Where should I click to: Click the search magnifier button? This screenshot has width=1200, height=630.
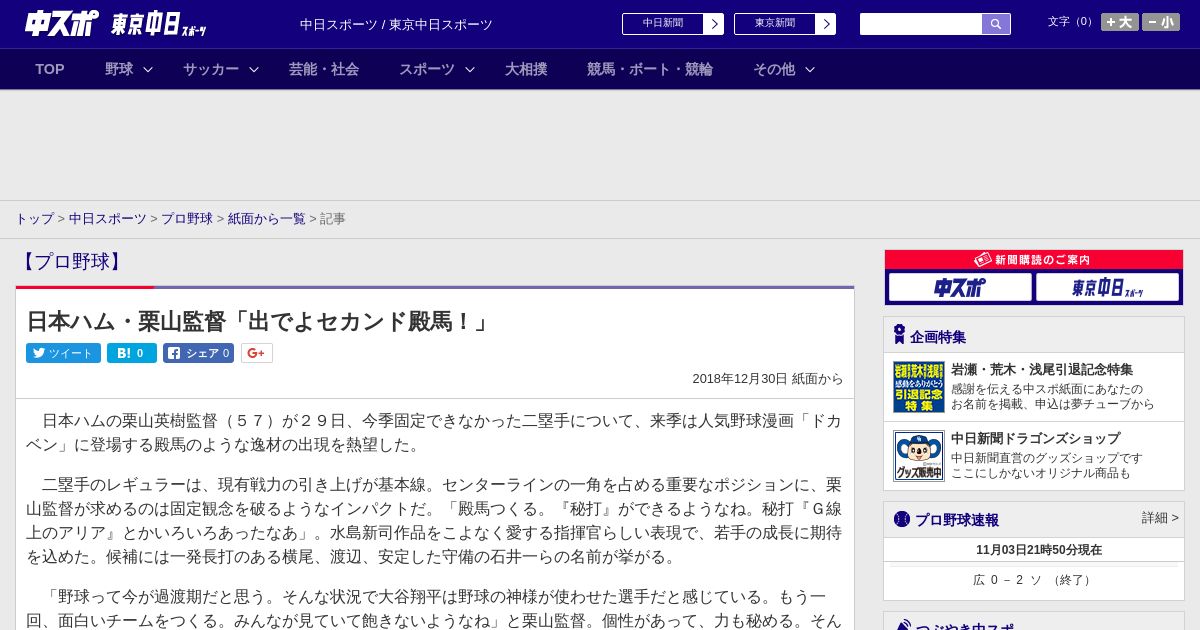point(996,24)
